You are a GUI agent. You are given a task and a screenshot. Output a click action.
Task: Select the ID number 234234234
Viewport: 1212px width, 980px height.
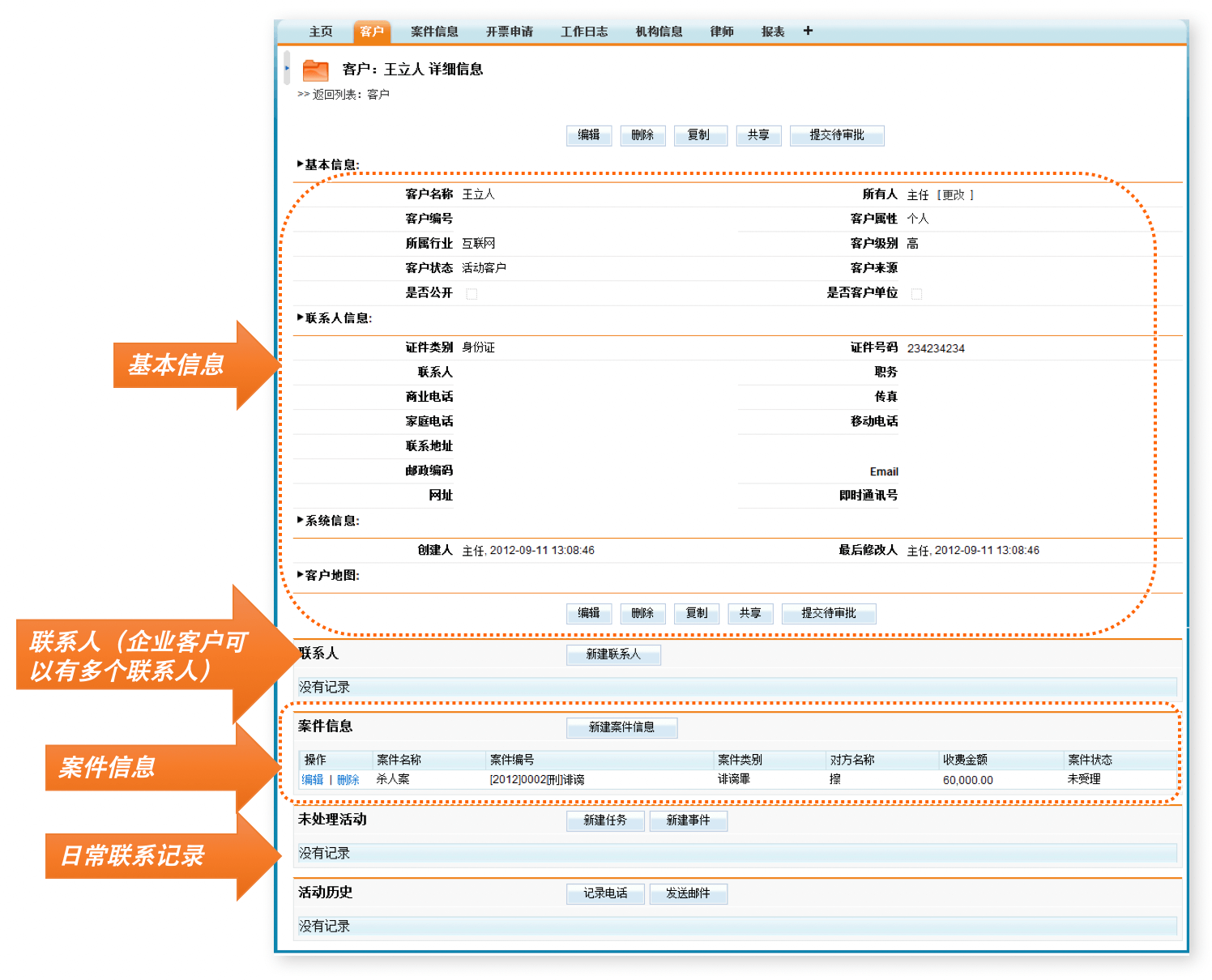click(x=936, y=348)
